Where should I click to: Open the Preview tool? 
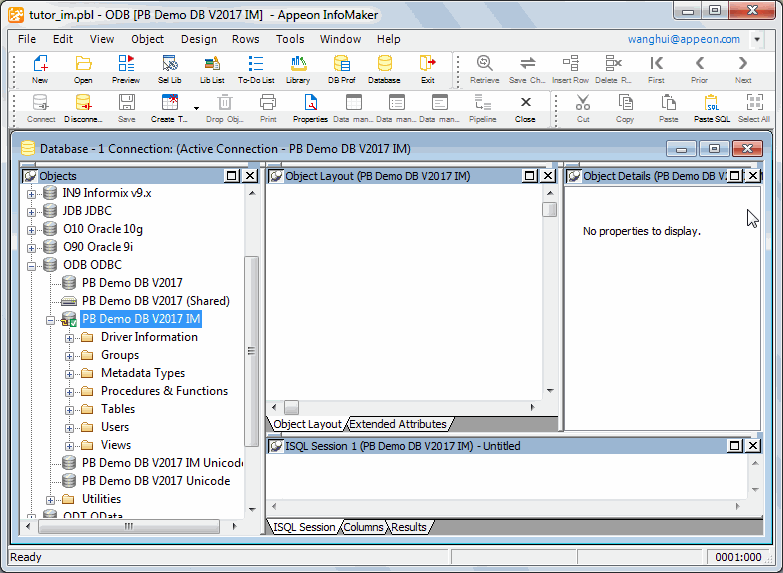(126, 69)
